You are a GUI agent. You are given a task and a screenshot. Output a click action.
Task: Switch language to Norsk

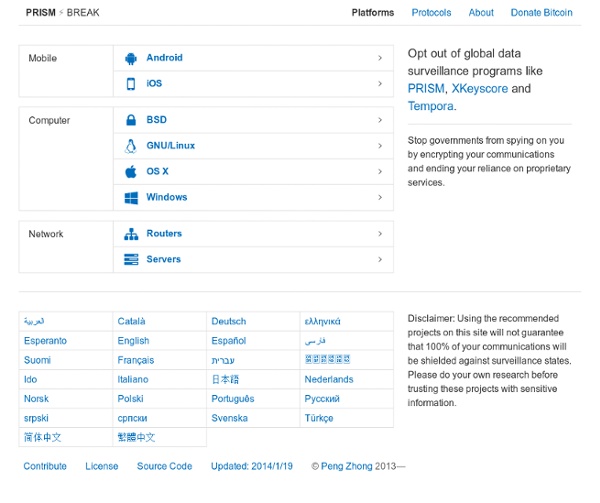tap(36, 399)
